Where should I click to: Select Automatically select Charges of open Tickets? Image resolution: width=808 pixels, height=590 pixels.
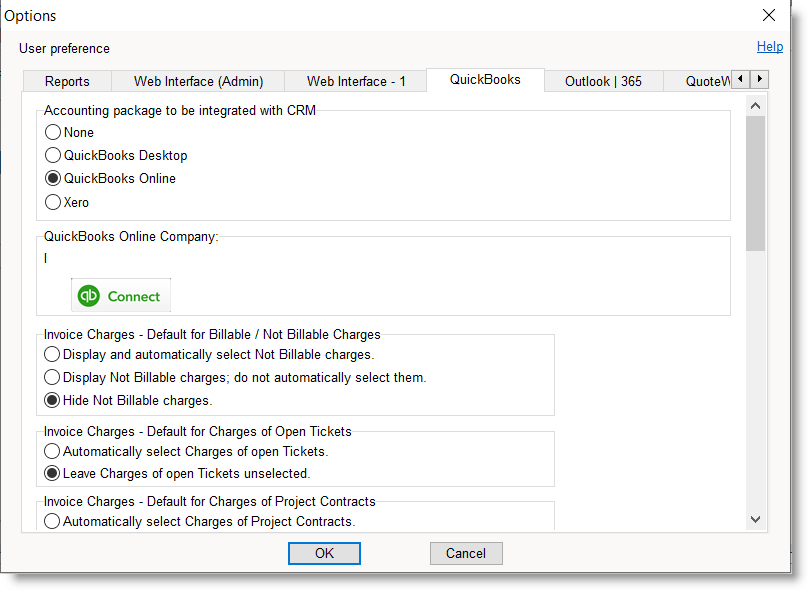[x=53, y=451]
